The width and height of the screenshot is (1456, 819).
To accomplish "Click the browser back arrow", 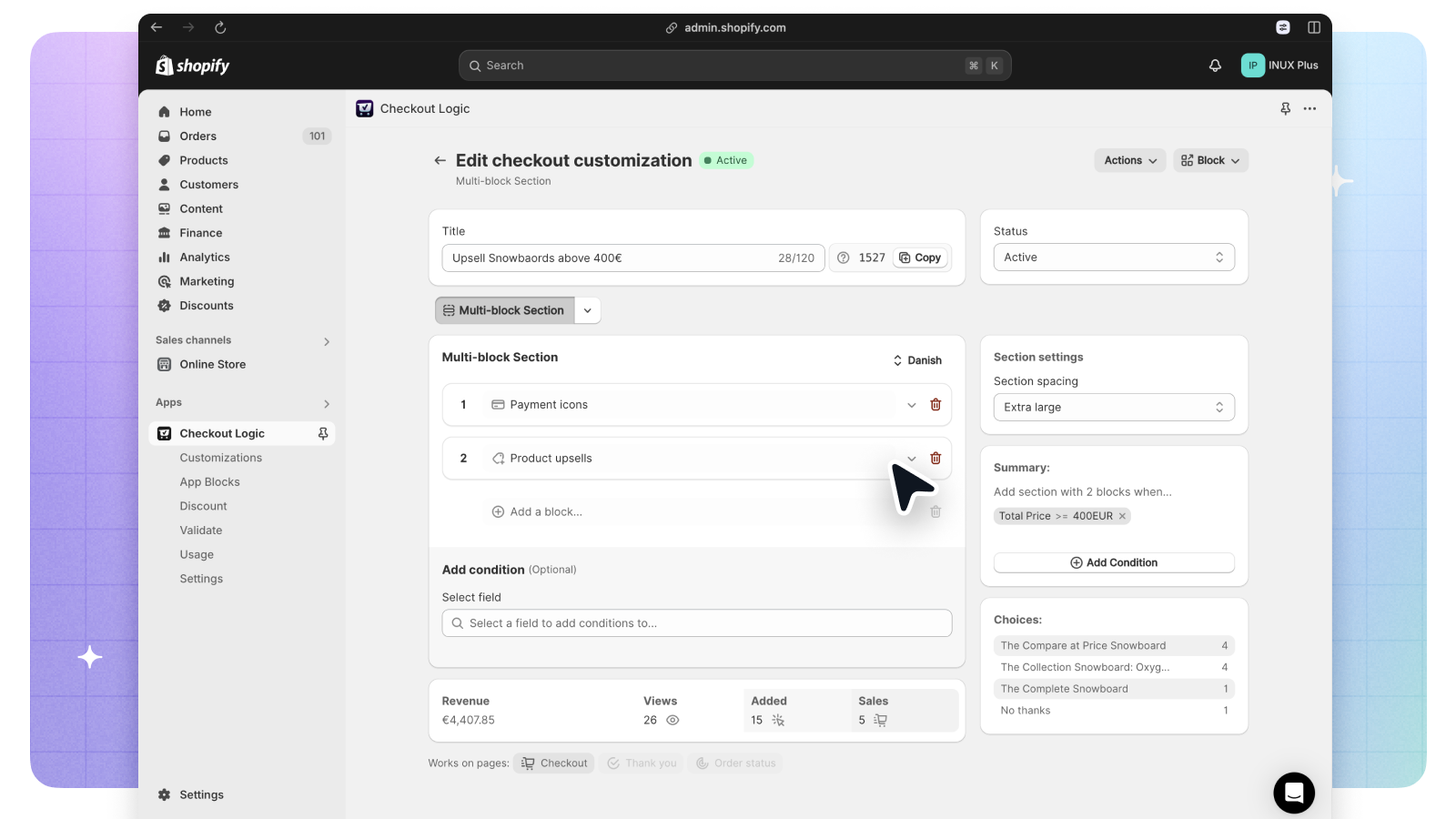I will click(157, 27).
